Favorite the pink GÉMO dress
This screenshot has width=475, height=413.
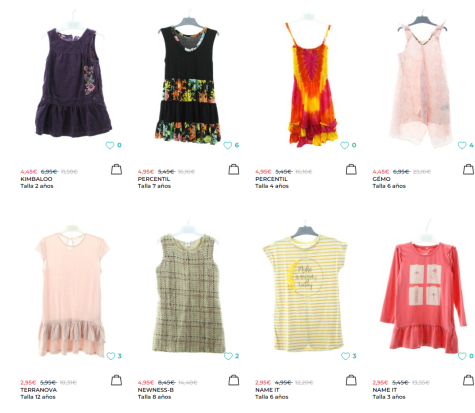pyautogui.click(x=462, y=145)
